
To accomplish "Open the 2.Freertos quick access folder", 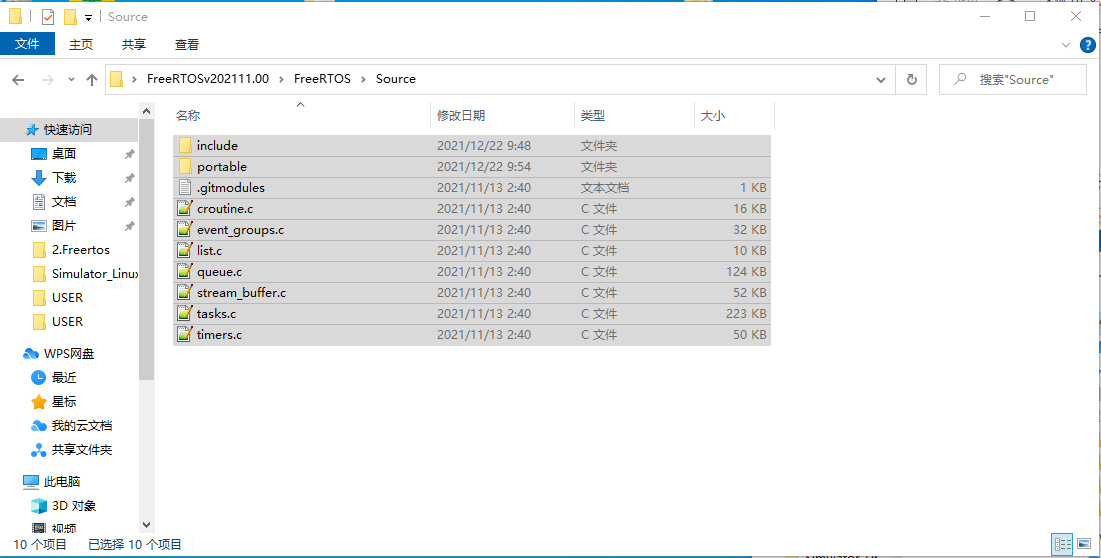I will coord(80,249).
